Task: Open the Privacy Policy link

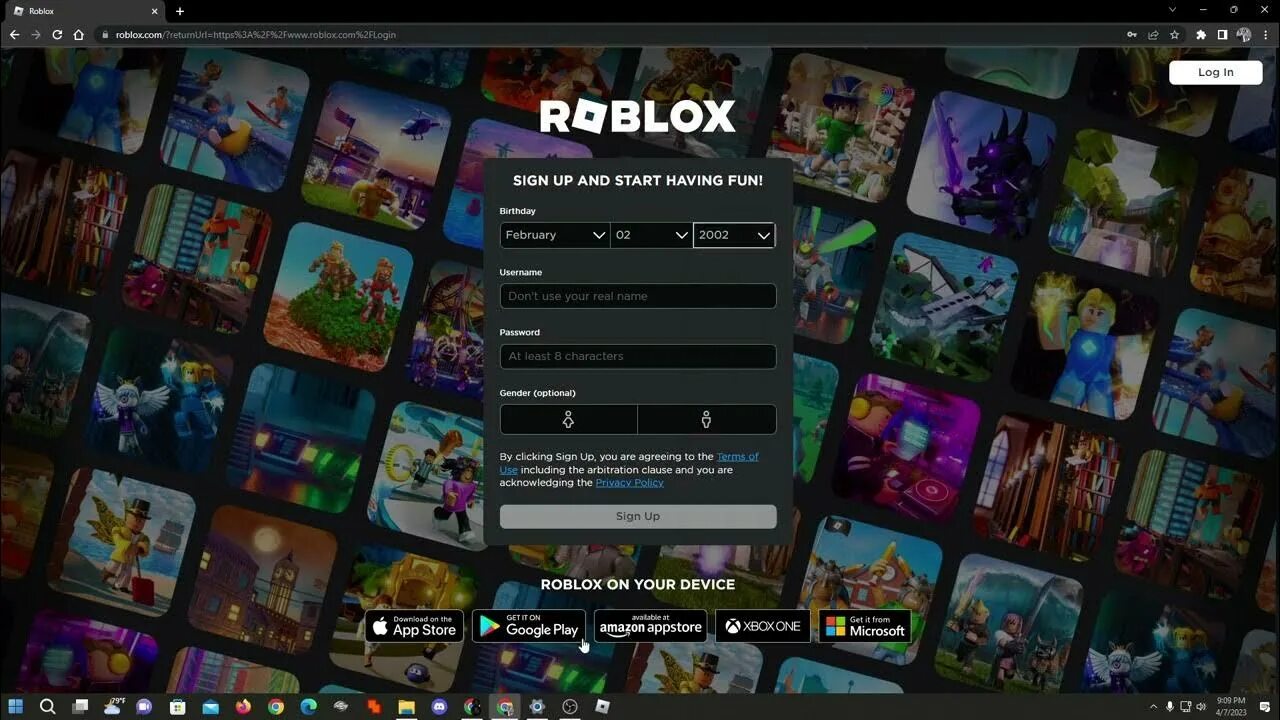Action: point(629,482)
